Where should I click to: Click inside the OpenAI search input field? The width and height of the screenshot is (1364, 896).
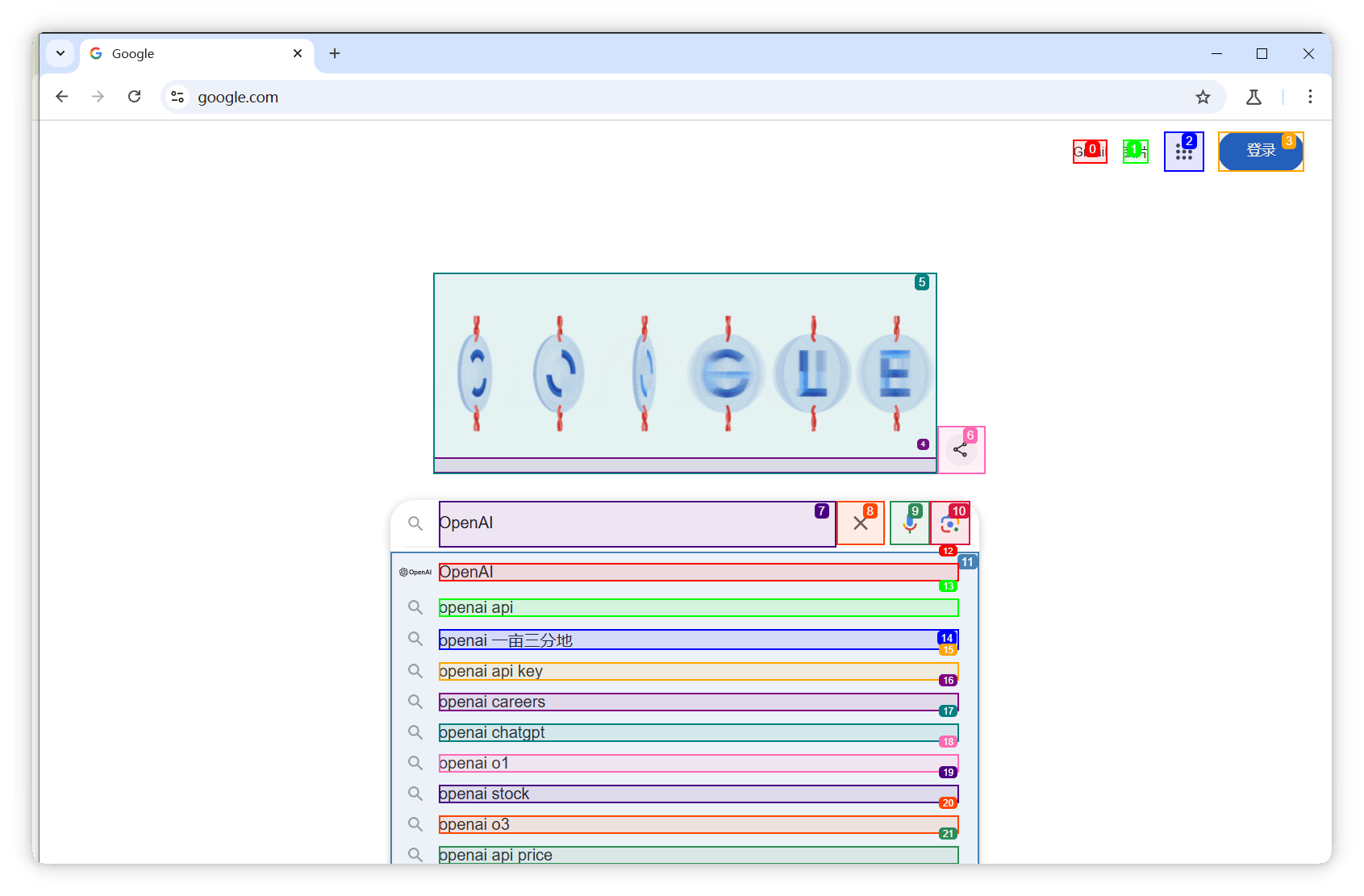(x=637, y=524)
